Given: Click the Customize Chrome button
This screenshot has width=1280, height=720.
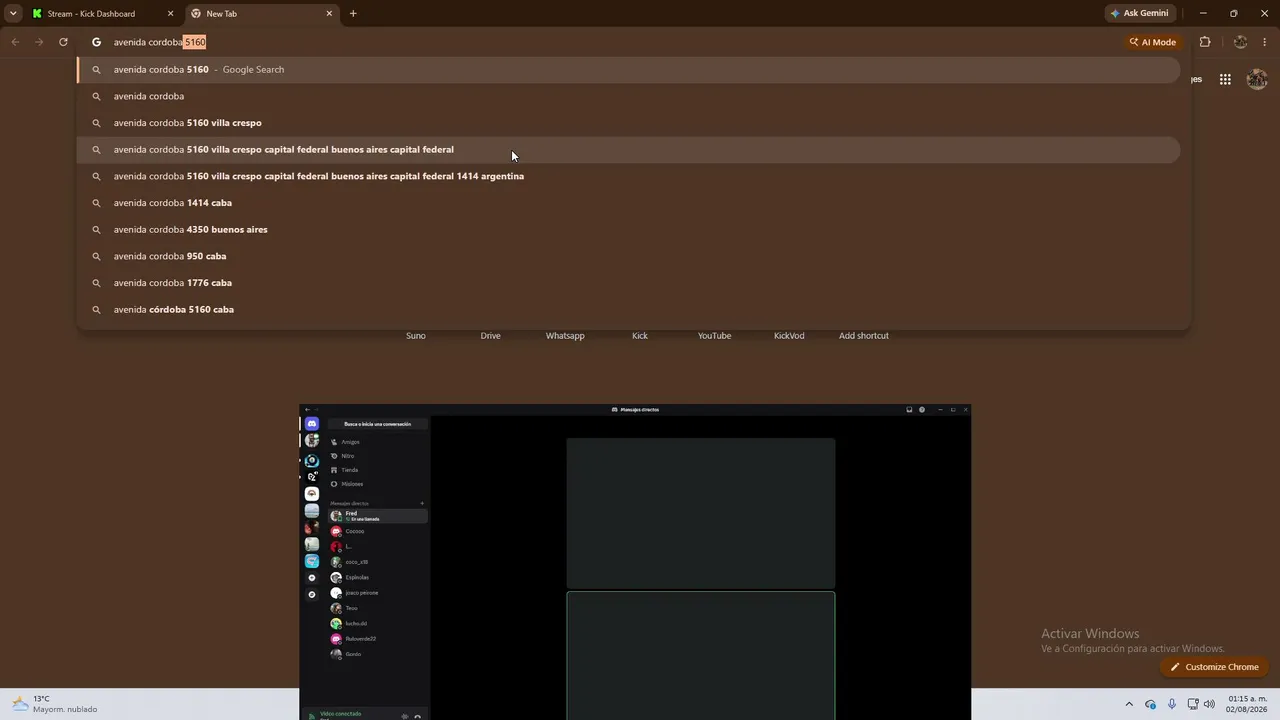Looking at the screenshot, I should click(1214, 667).
